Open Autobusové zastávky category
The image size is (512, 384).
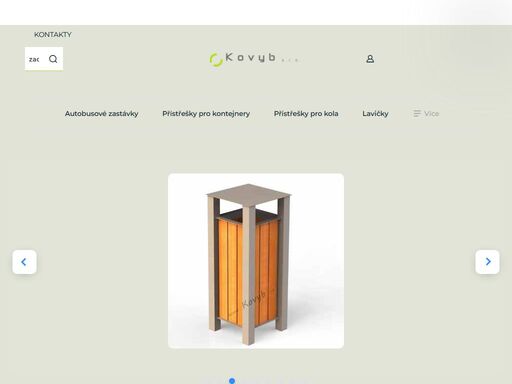[x=101, y=114]
